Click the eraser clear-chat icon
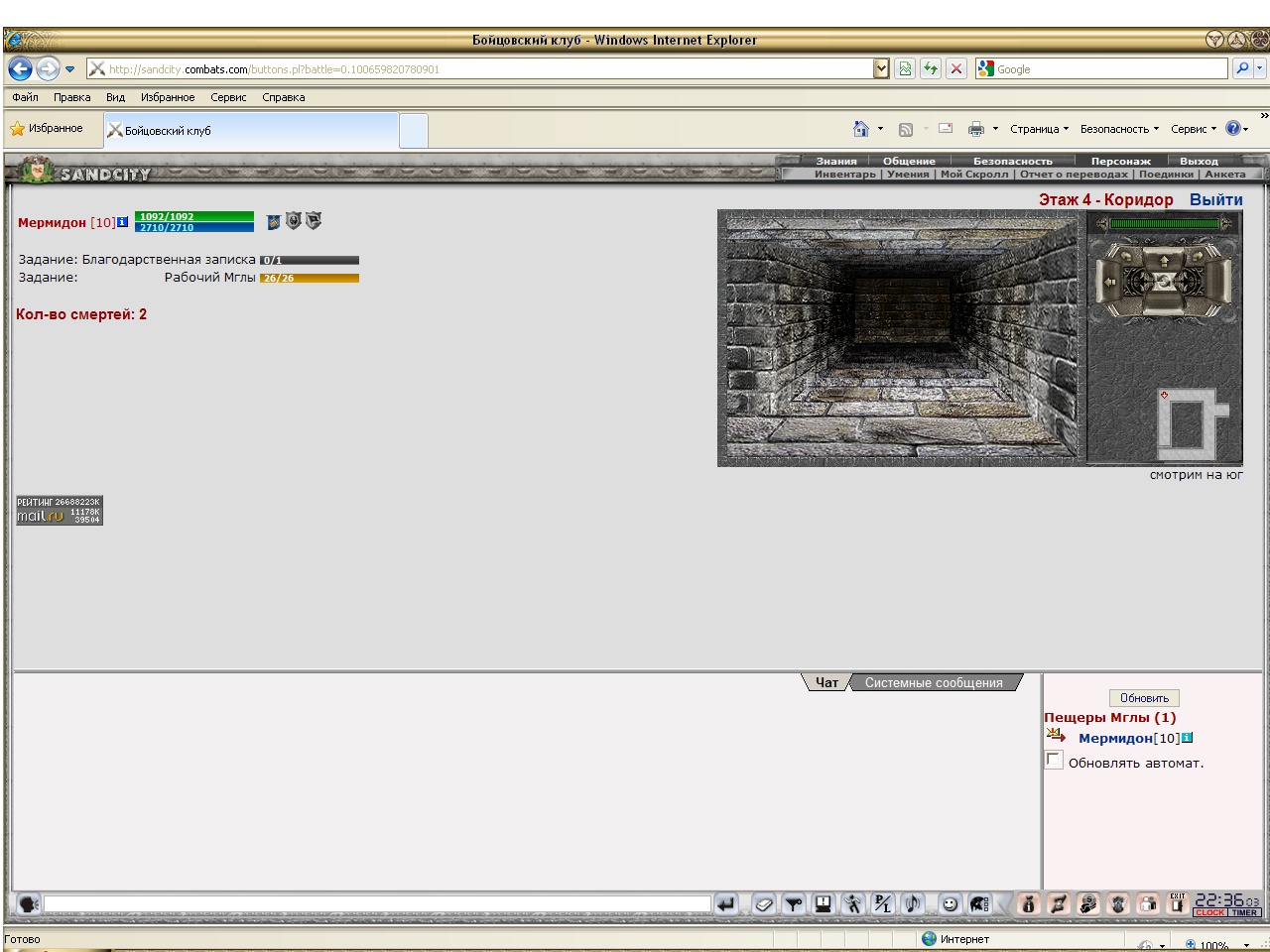 tap(764, 904)
